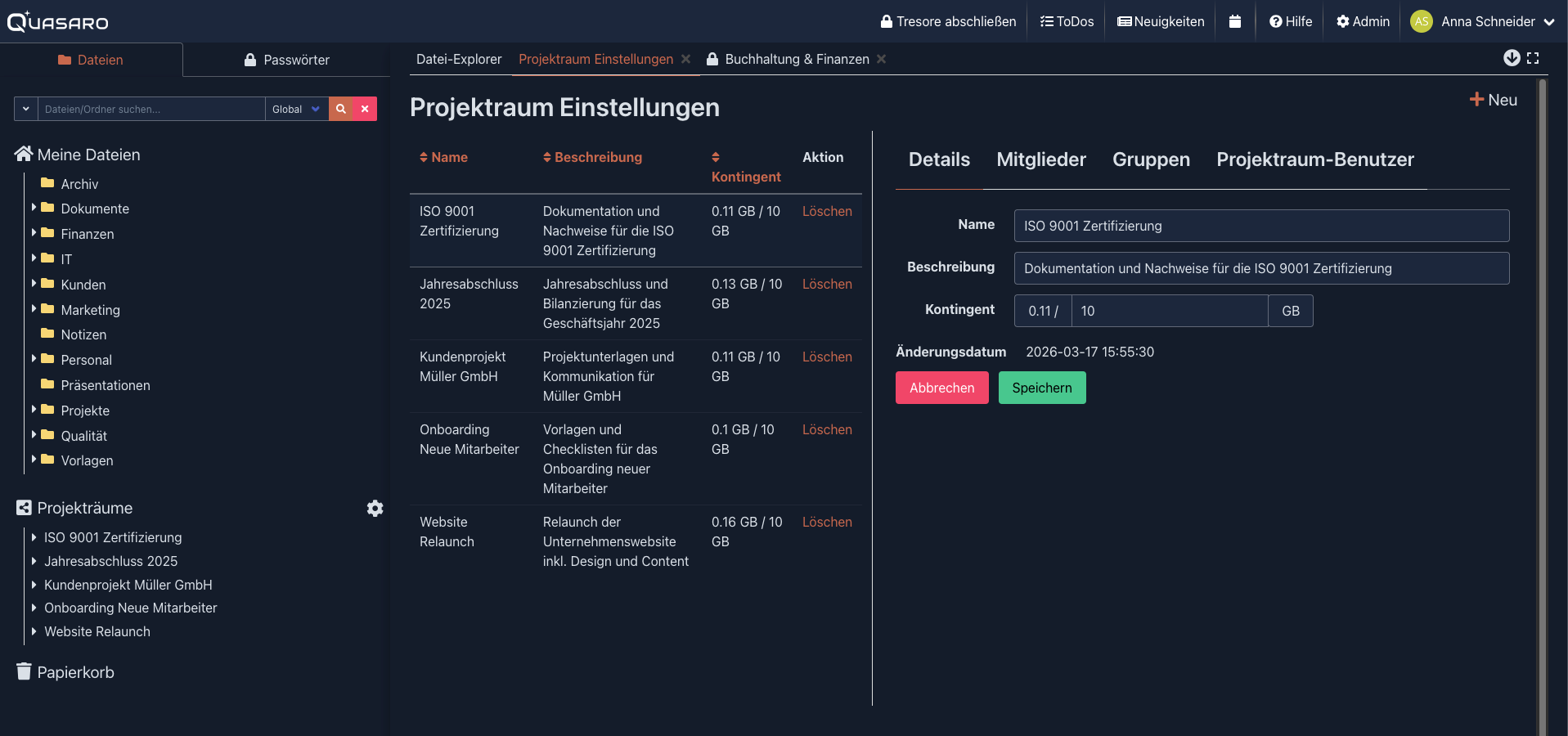Open the Datei-Explorer tab
The image size is (1568, 736).
(x=459, y=59)
